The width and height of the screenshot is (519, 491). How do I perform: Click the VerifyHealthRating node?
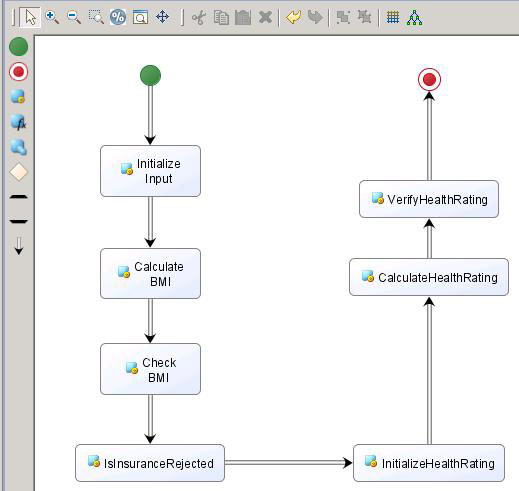tap(429, 199)
